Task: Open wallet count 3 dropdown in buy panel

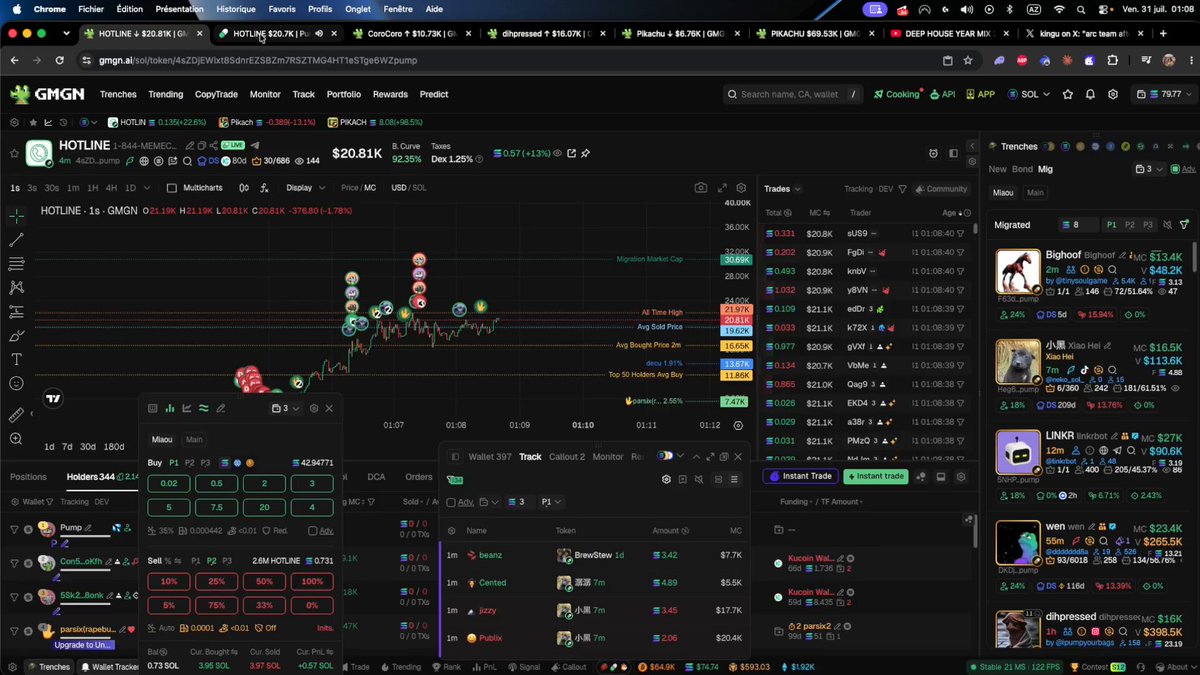Action: 286,408
